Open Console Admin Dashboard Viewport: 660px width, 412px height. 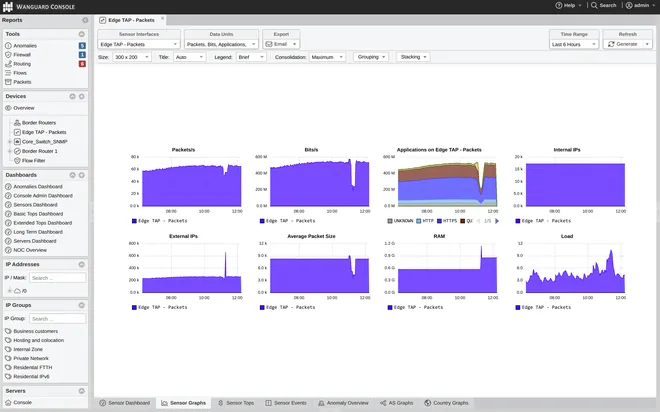coord(43,196)
